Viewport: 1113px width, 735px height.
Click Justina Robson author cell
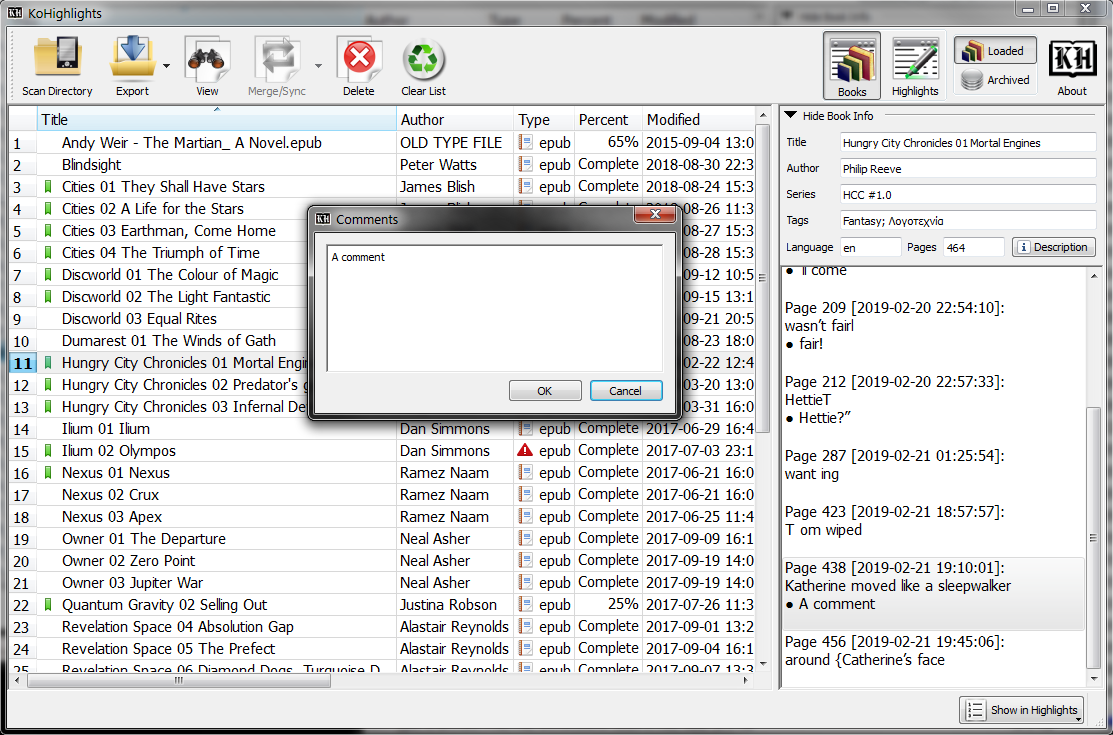pos(455,605)
